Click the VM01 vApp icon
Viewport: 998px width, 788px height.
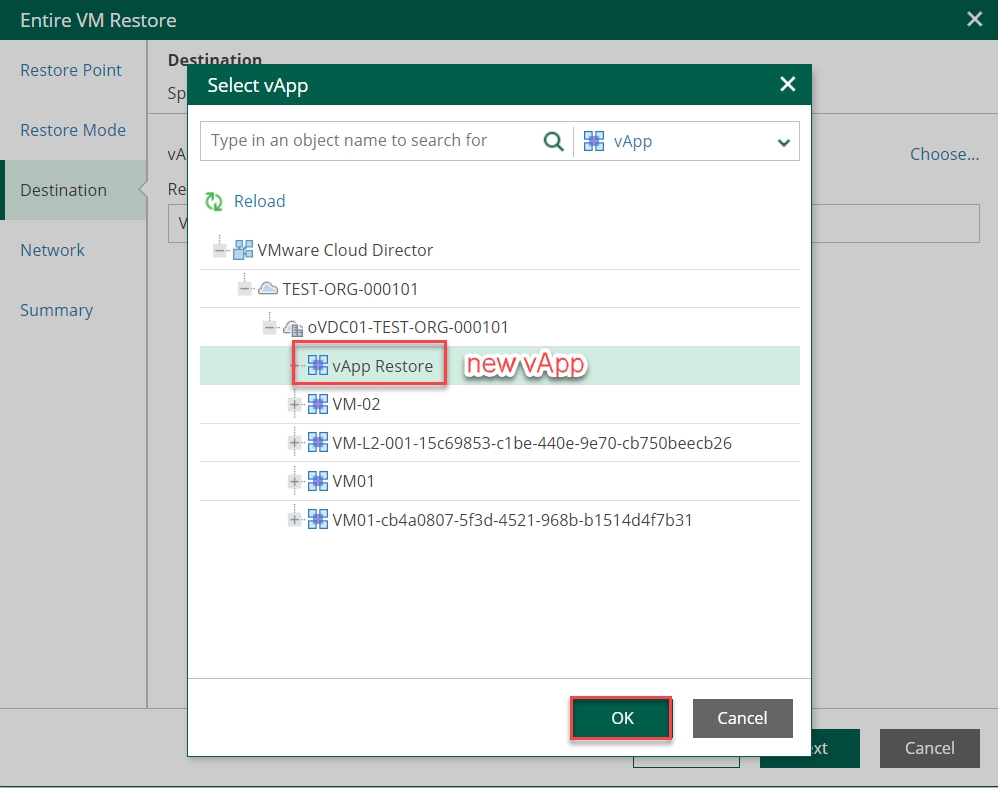[x=318, y=481]
